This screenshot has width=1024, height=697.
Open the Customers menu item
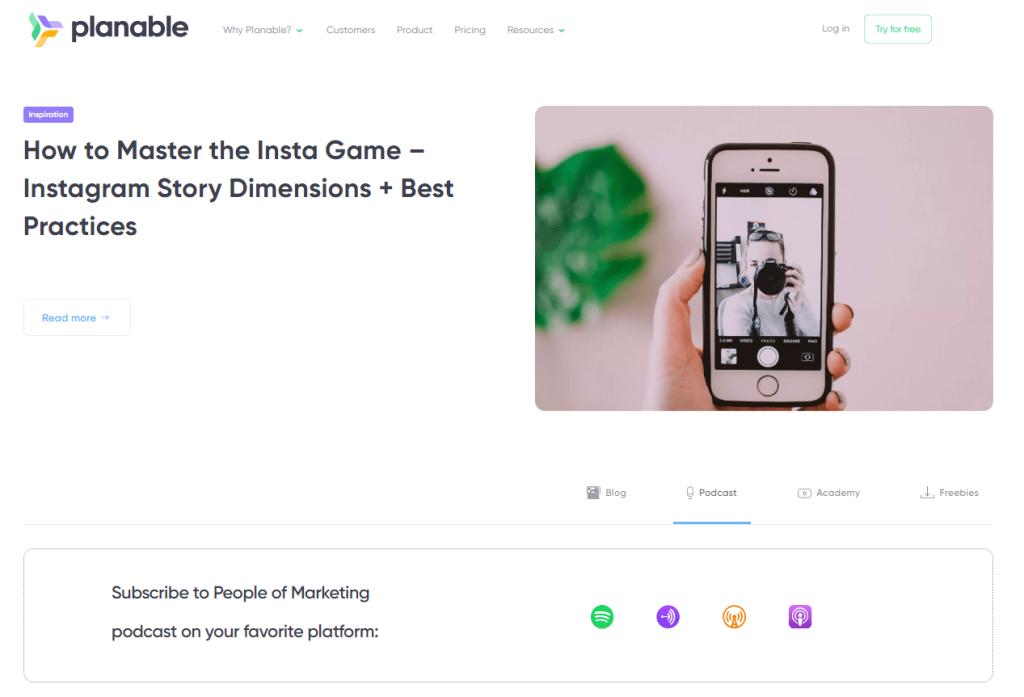351,30
